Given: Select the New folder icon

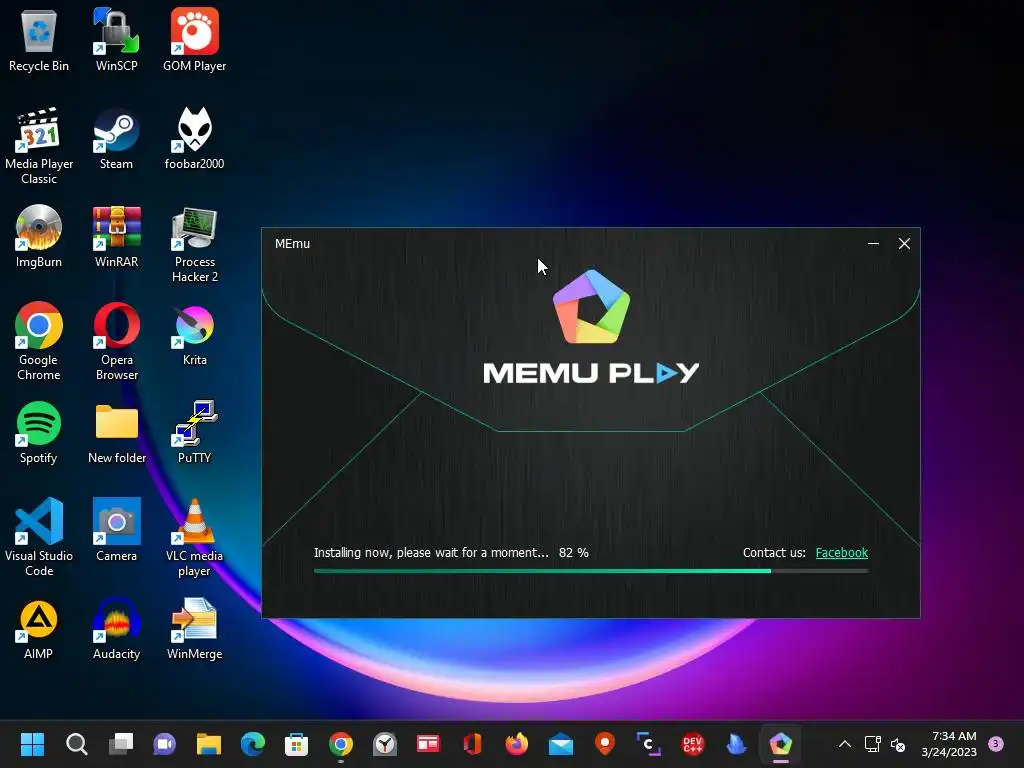Looking at the screenshot, I should [117, 432].
